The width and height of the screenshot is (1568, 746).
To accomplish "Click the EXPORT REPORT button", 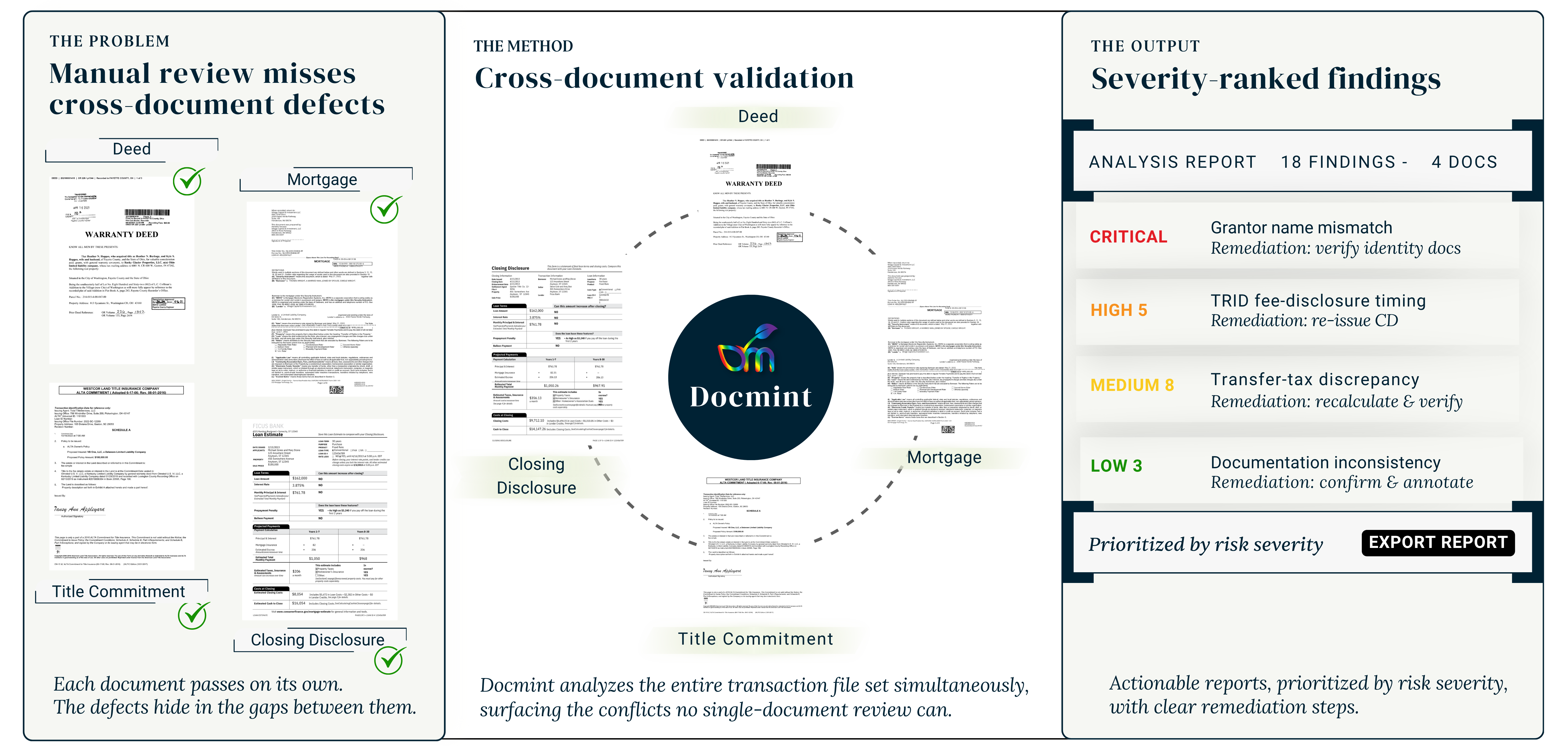I will pyautogui.click(x=1438, y=543).
